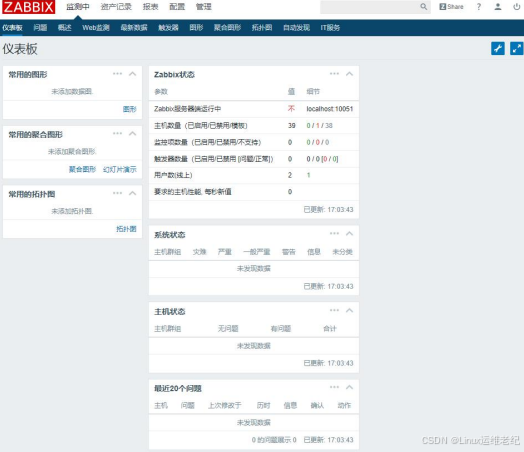The image size is (524, 452).
Task: Open the 配置 top menu
Action: tap(177, 7)
